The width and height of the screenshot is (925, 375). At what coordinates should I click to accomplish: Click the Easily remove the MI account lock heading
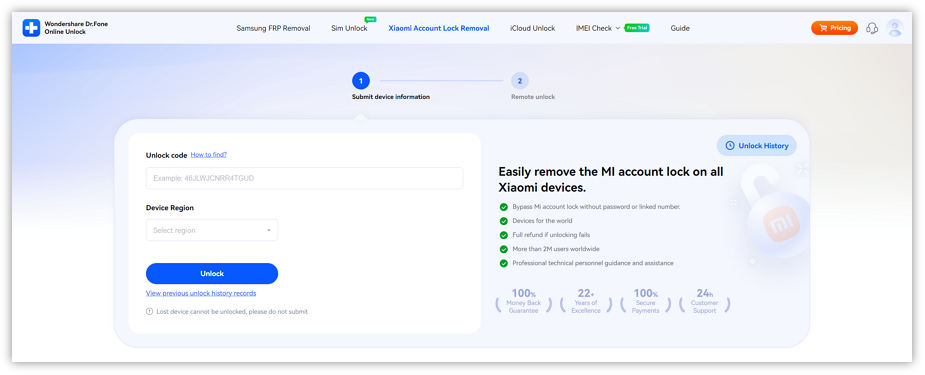pos(611,179)
